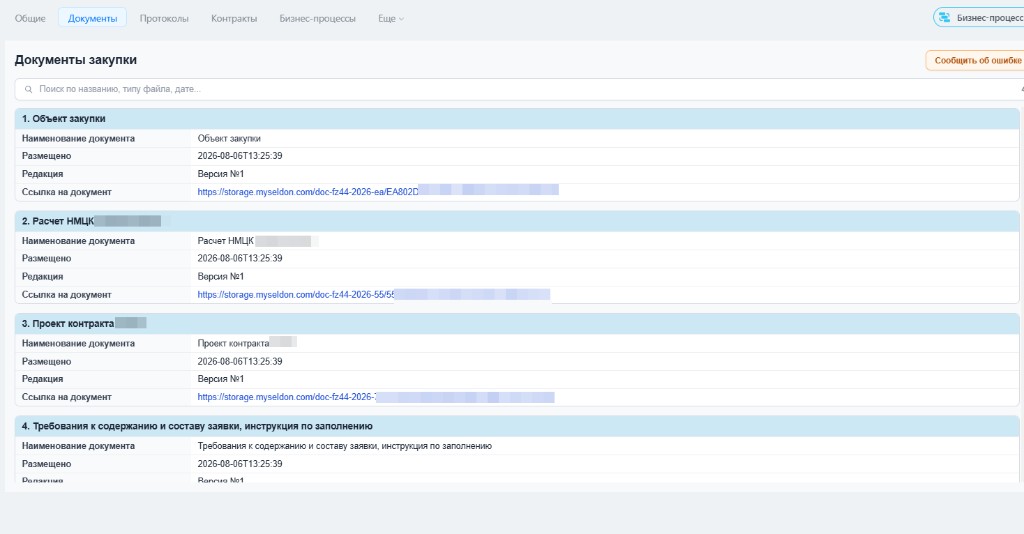This screenshot has width=1024, height=534.
Task: Go to the Бизнес-процессы tab
Action: click(x=317, y=18)
